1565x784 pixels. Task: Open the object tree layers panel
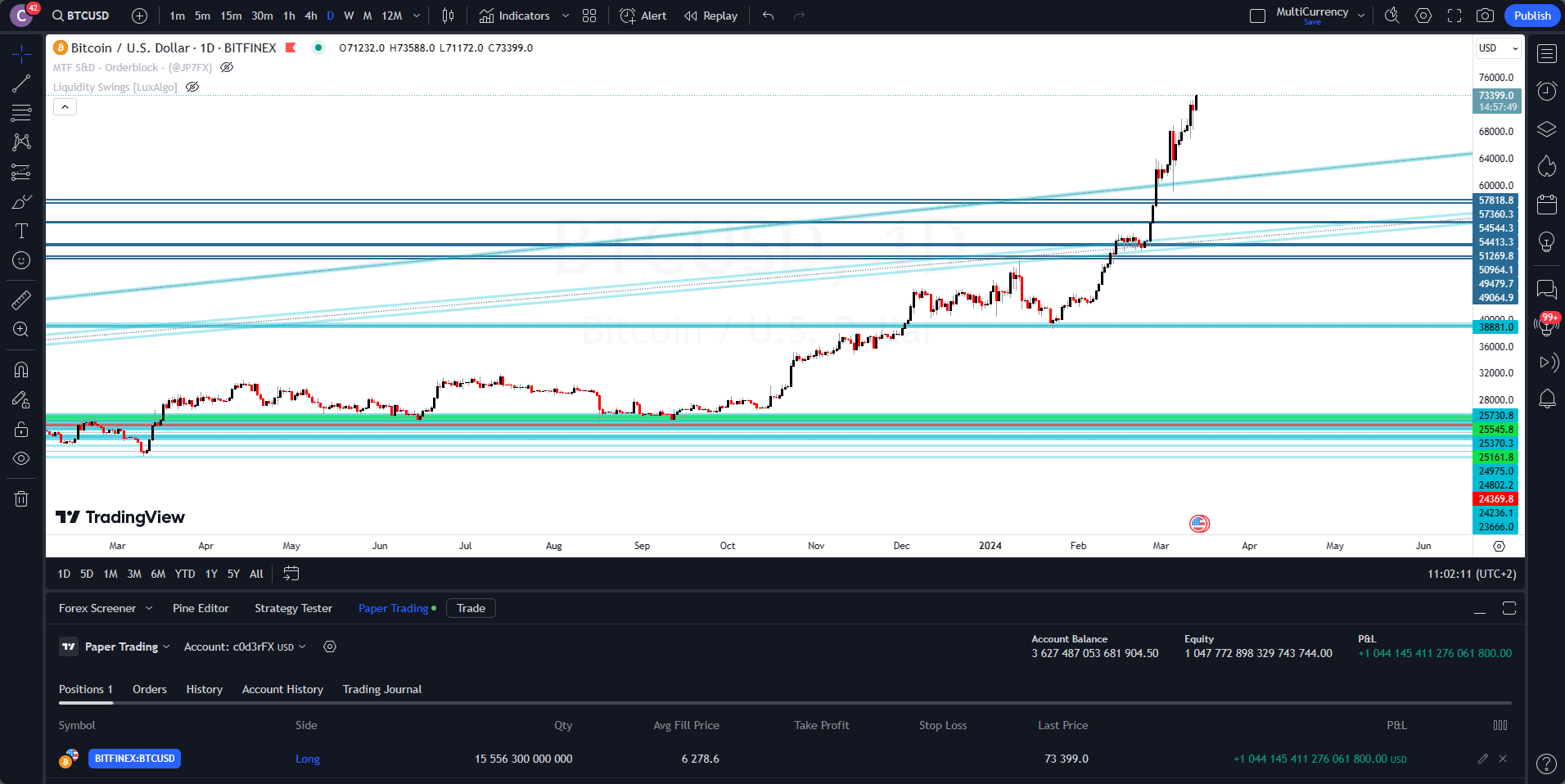point(1546,129)
